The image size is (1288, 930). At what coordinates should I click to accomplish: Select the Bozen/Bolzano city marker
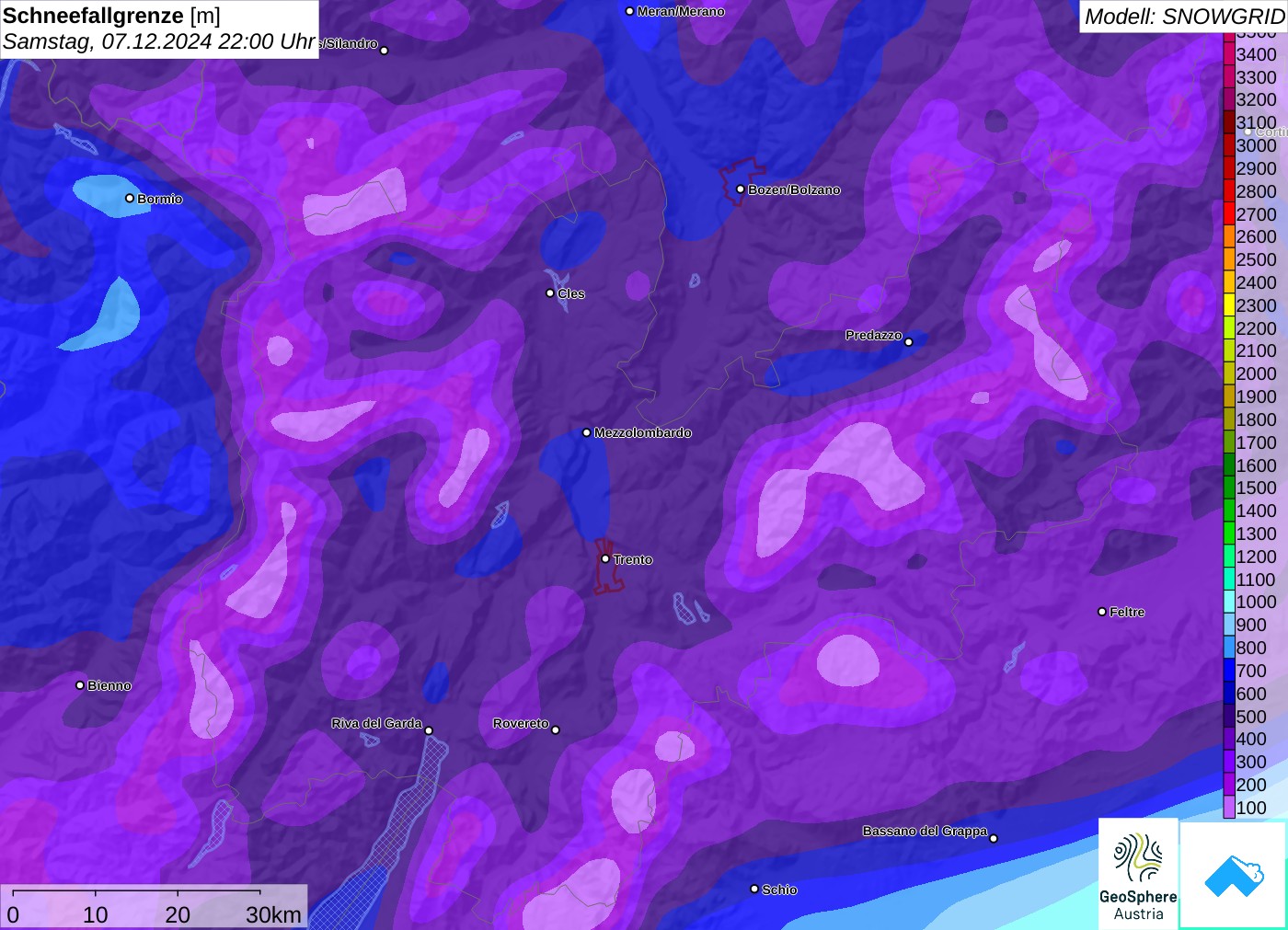[x=741, y=189]
